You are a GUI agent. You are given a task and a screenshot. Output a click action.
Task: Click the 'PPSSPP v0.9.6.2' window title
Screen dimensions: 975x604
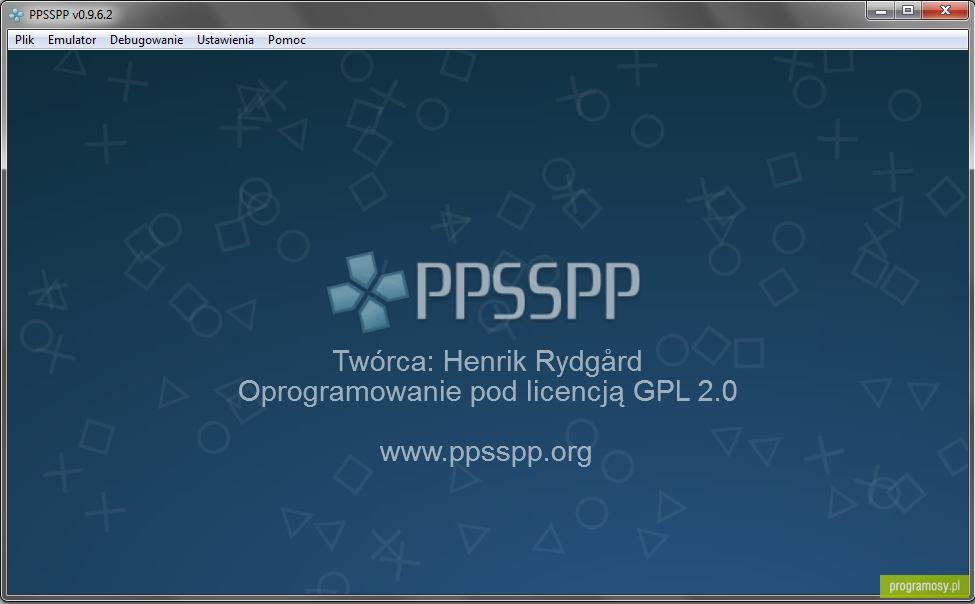pos(71,14)
